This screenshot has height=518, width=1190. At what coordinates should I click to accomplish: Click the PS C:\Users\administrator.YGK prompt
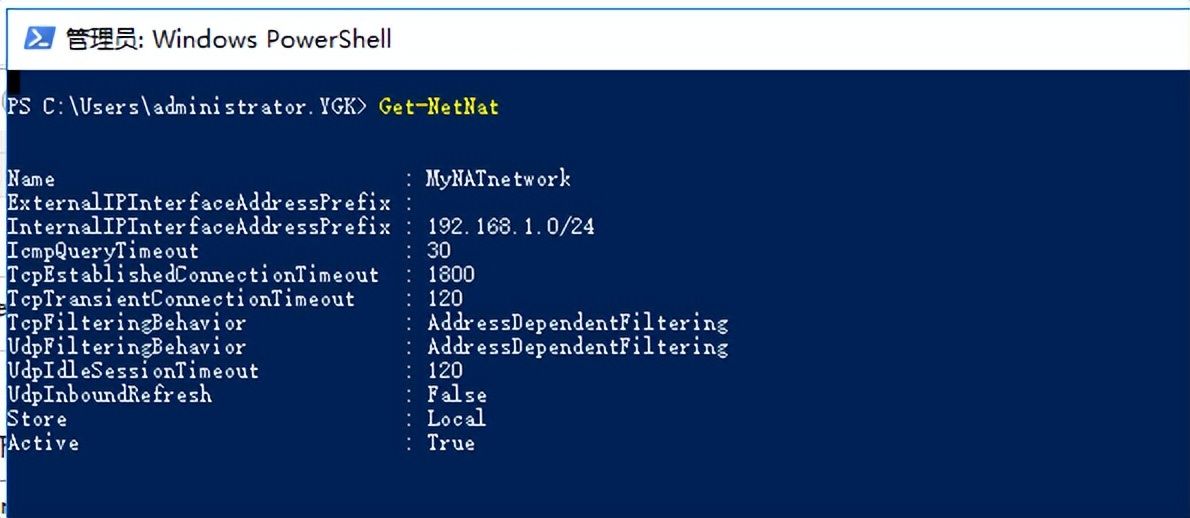187,107
